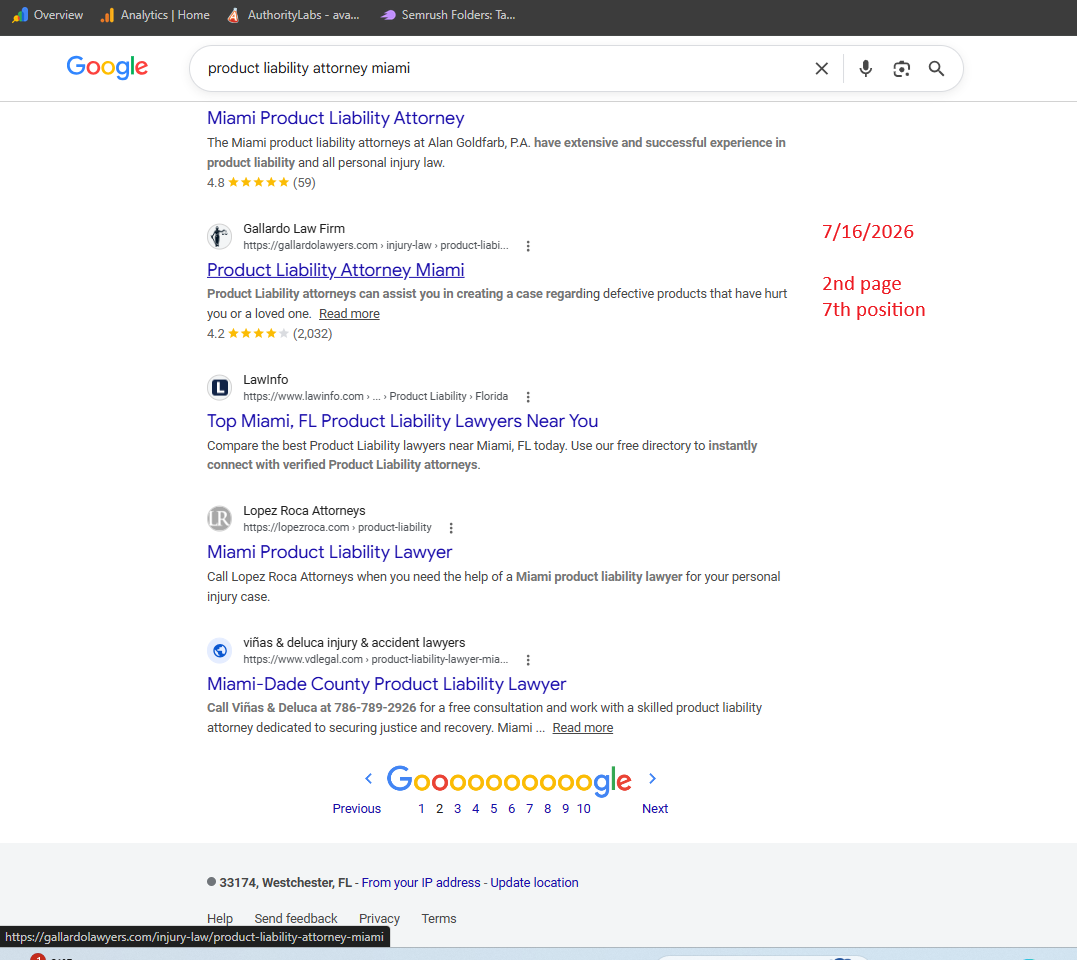Go to Next results page
Screen dimensions: 1077x960
(655, 809)
